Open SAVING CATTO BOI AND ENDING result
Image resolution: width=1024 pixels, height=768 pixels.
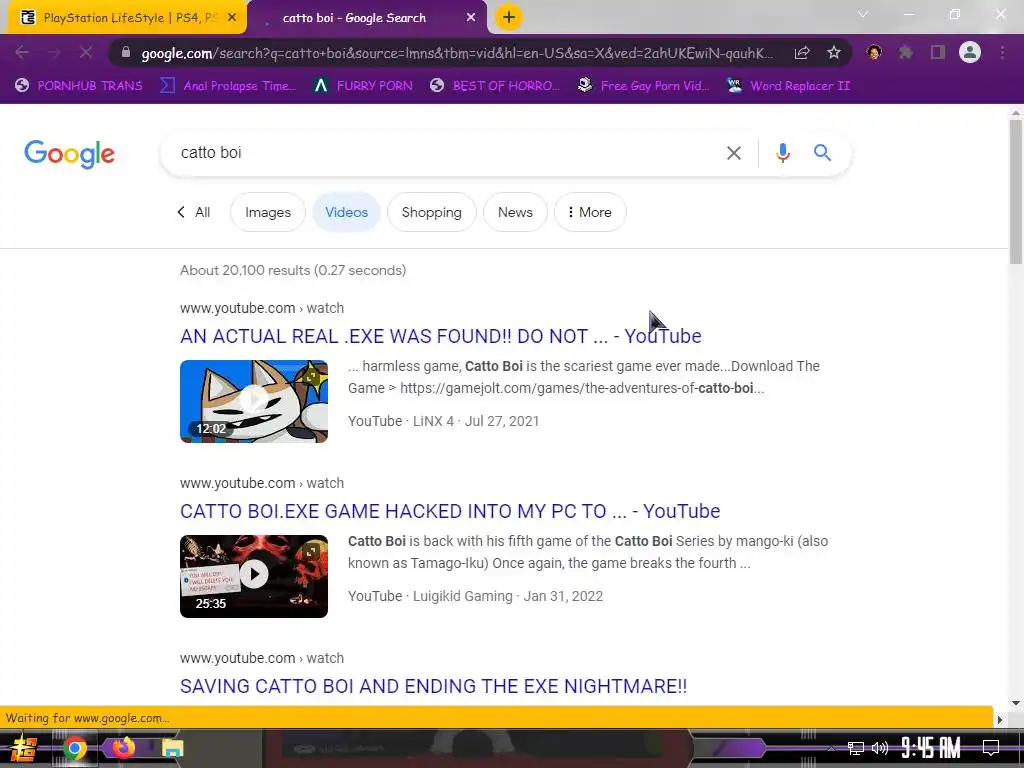[434, 686]
